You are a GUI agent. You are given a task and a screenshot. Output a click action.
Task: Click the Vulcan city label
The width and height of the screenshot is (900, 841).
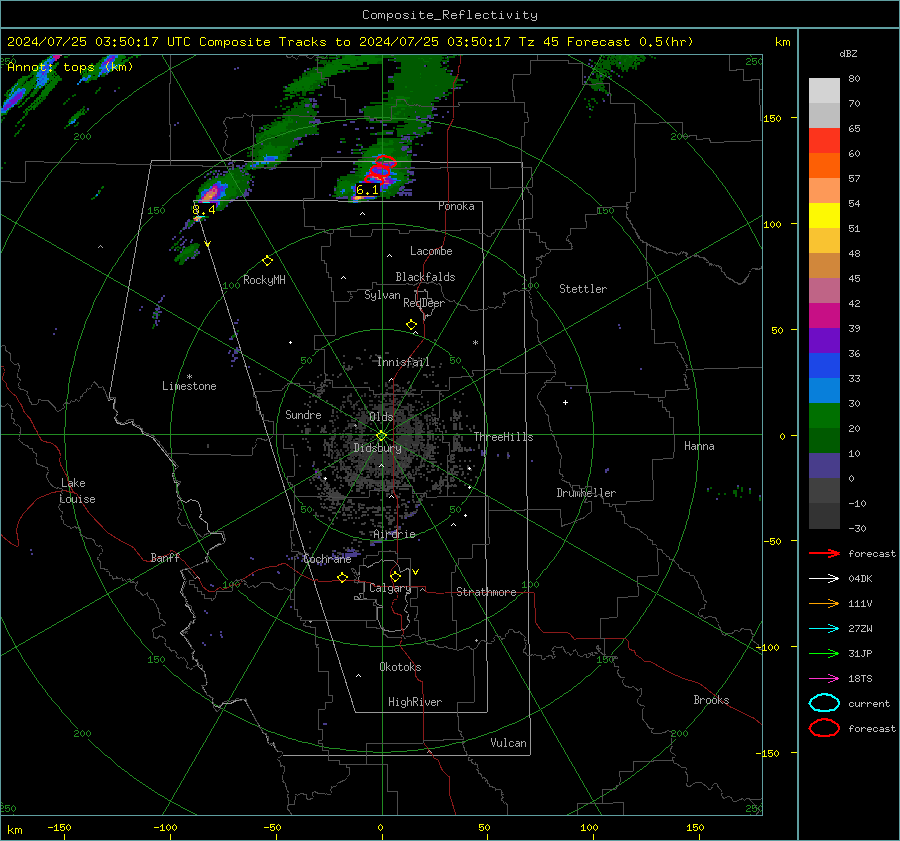(x=508, y=743)
